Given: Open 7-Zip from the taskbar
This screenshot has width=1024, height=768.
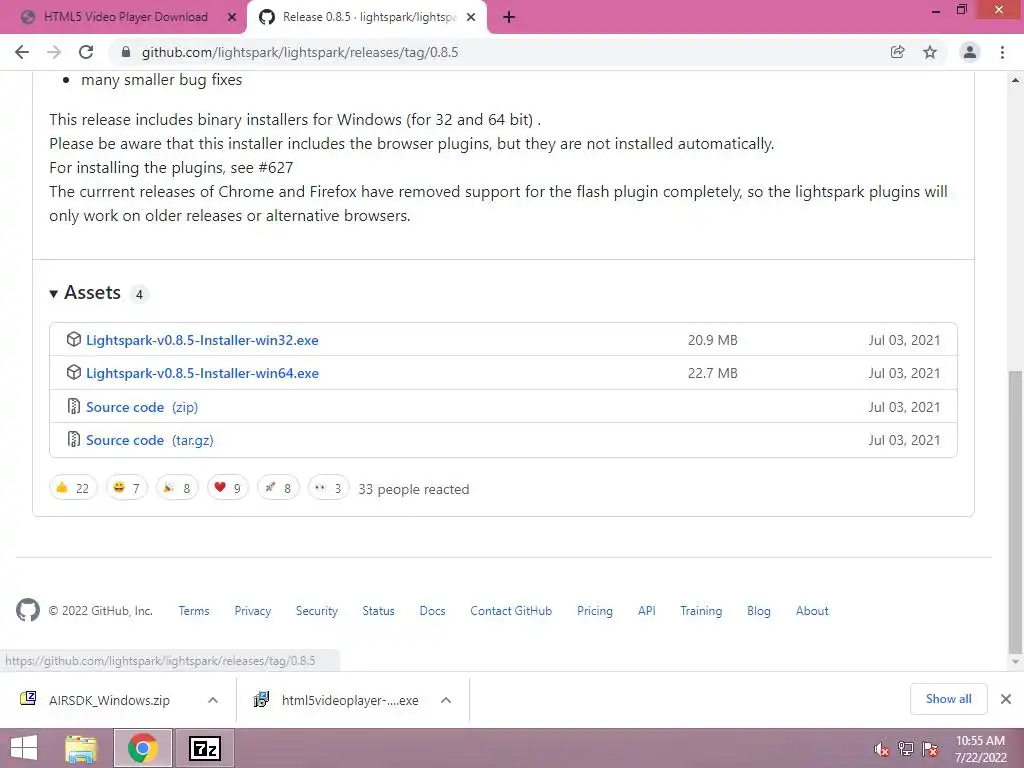Looking at the screenshot, I should (x=205, y=748).
